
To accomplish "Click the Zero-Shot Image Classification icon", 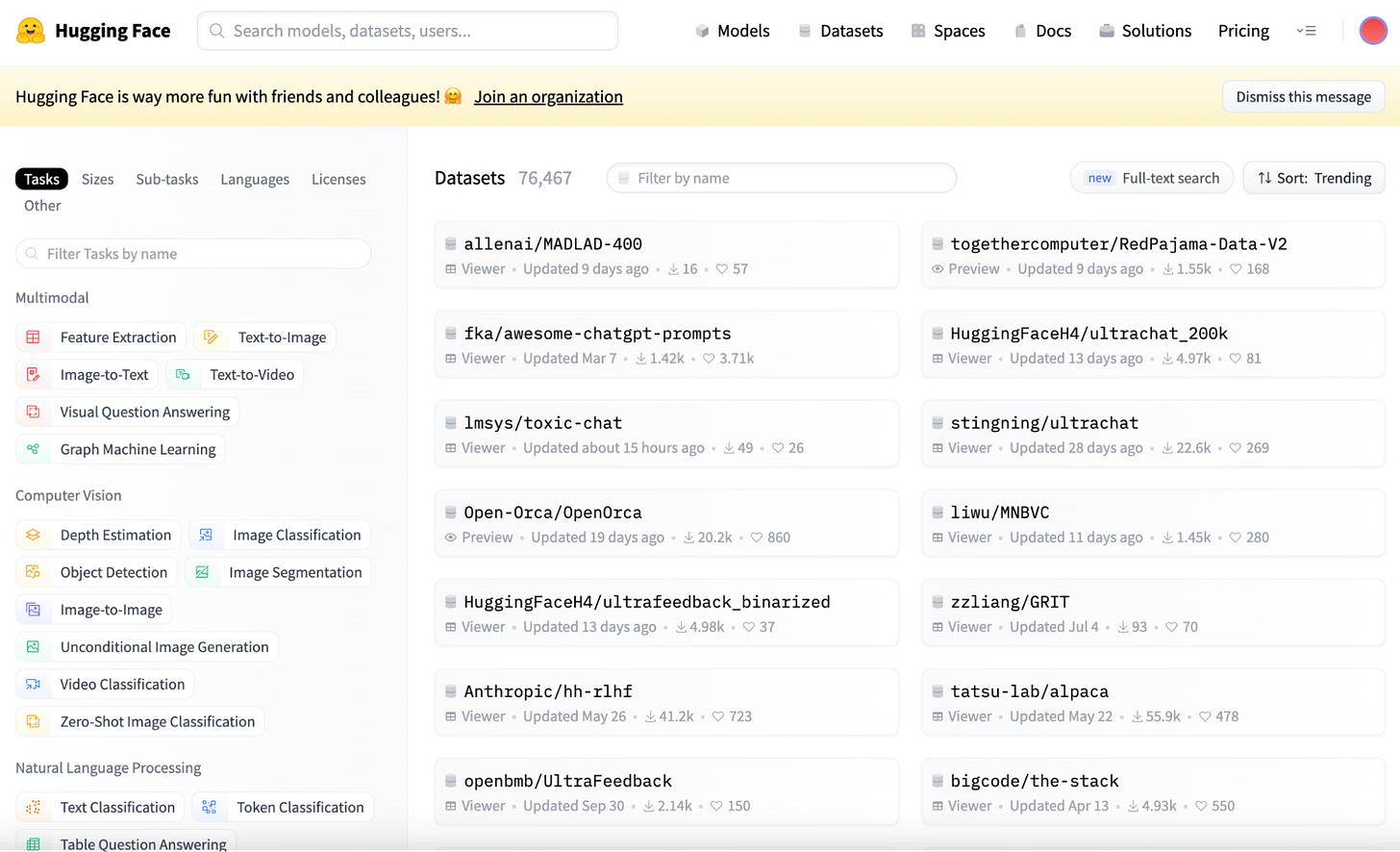I will pyautogui.click(x=34, y=721).
